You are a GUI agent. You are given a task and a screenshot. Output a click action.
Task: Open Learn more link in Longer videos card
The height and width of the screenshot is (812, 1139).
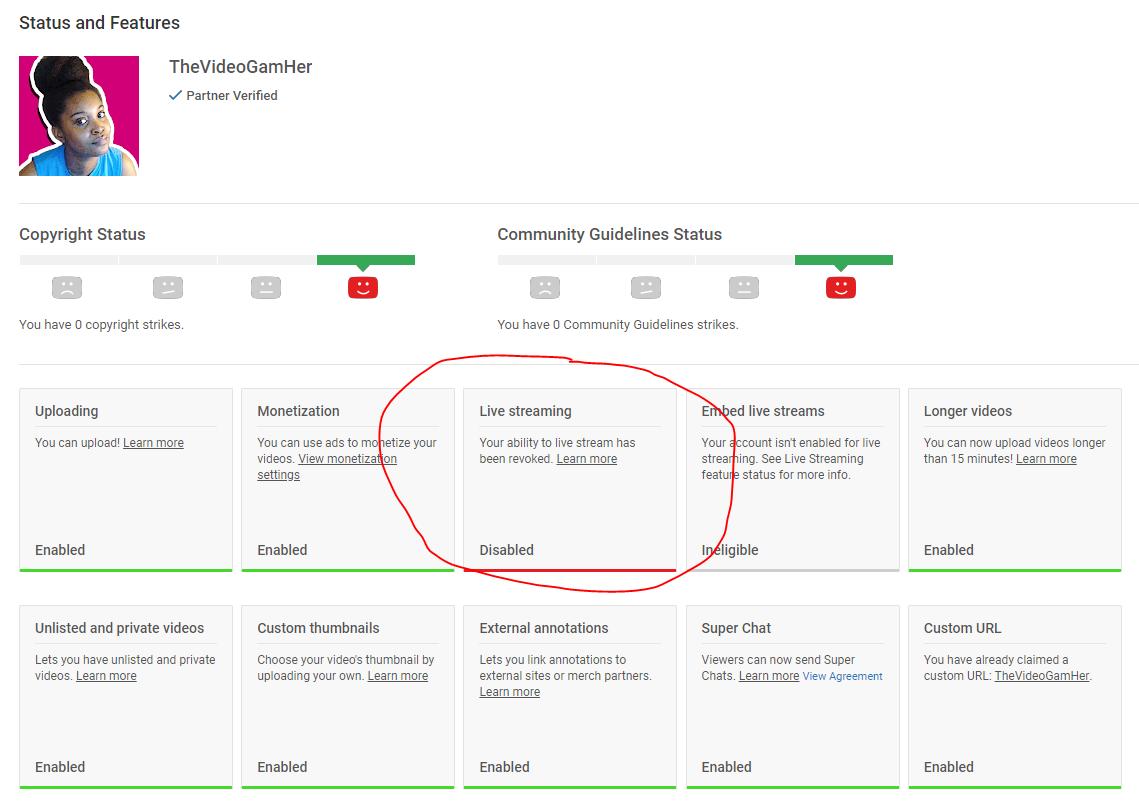[1046, 459]
